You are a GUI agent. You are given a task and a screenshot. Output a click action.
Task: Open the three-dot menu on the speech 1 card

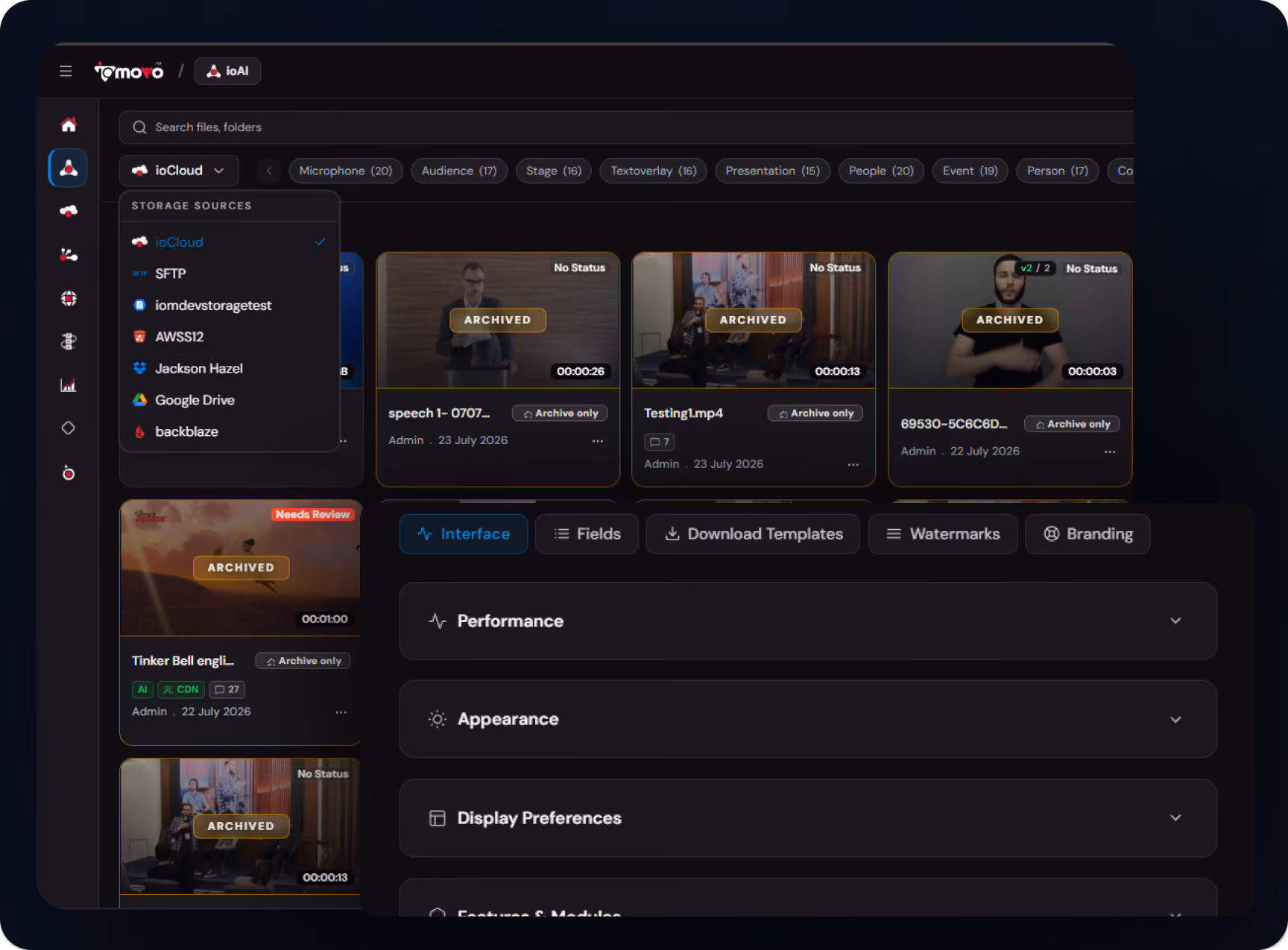(598, 441)
